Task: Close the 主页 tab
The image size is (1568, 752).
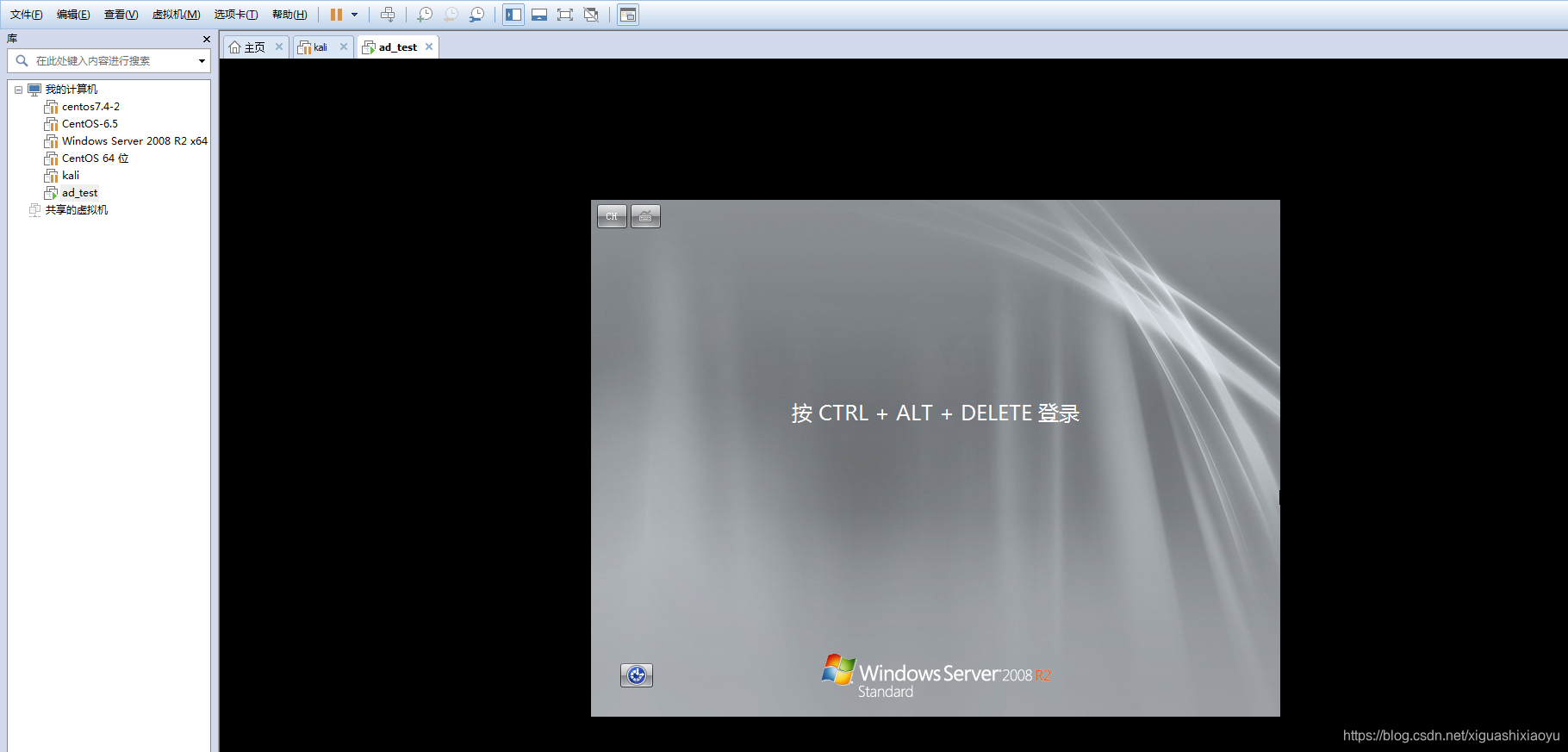Action: point(279,47)
